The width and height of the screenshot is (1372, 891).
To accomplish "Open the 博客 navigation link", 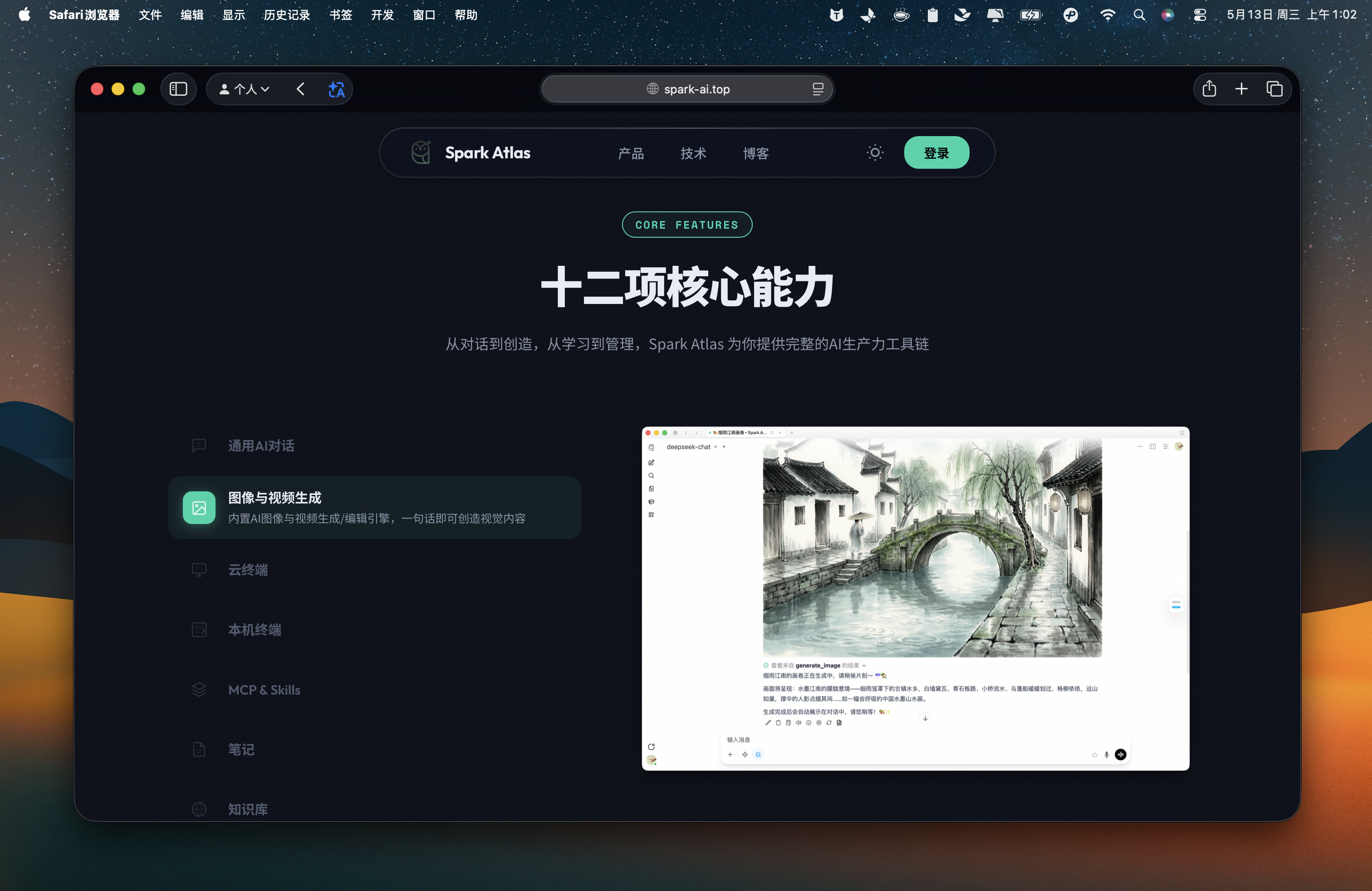I will click(x=756, y=153).
